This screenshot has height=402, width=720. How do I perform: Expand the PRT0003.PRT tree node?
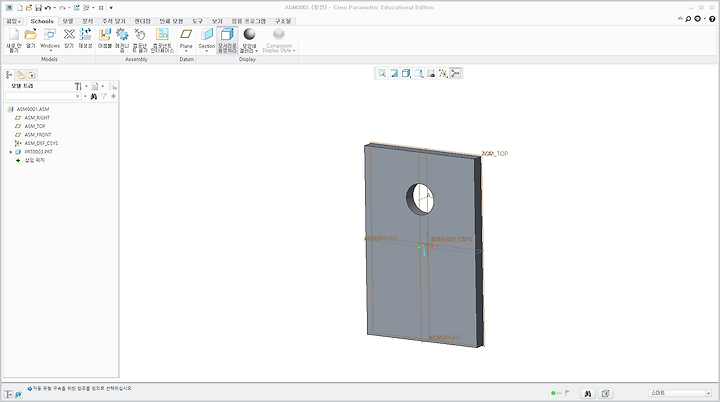pos(11,152)
